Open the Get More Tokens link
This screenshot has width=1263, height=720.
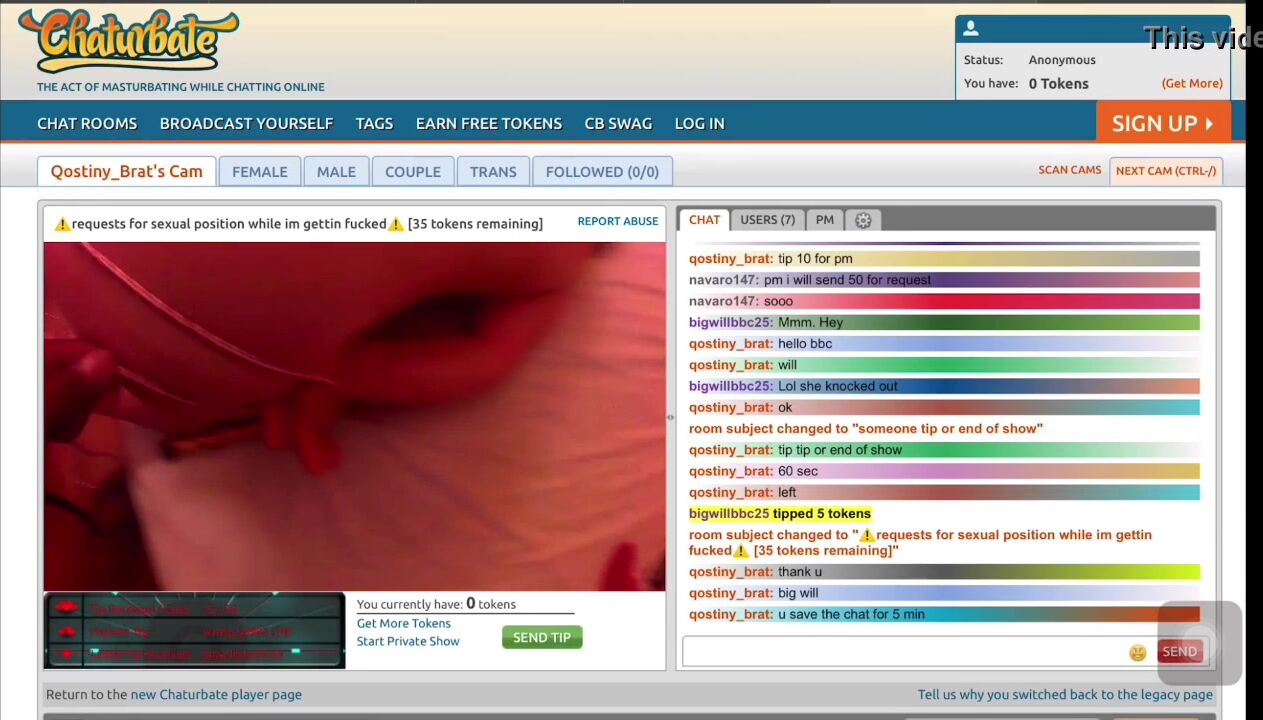[403, 623]
